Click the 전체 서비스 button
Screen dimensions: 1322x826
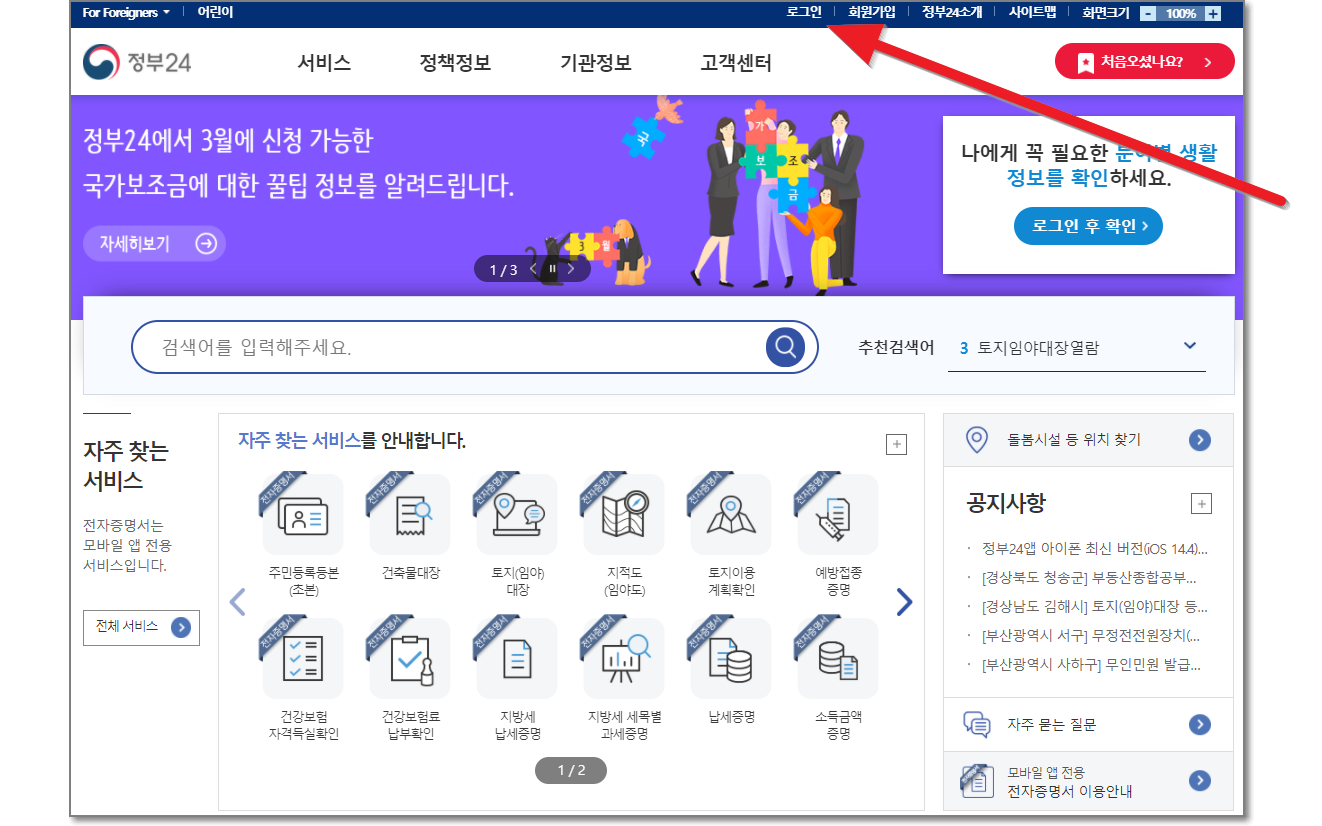pyautogui.click(x=141, y=627)
